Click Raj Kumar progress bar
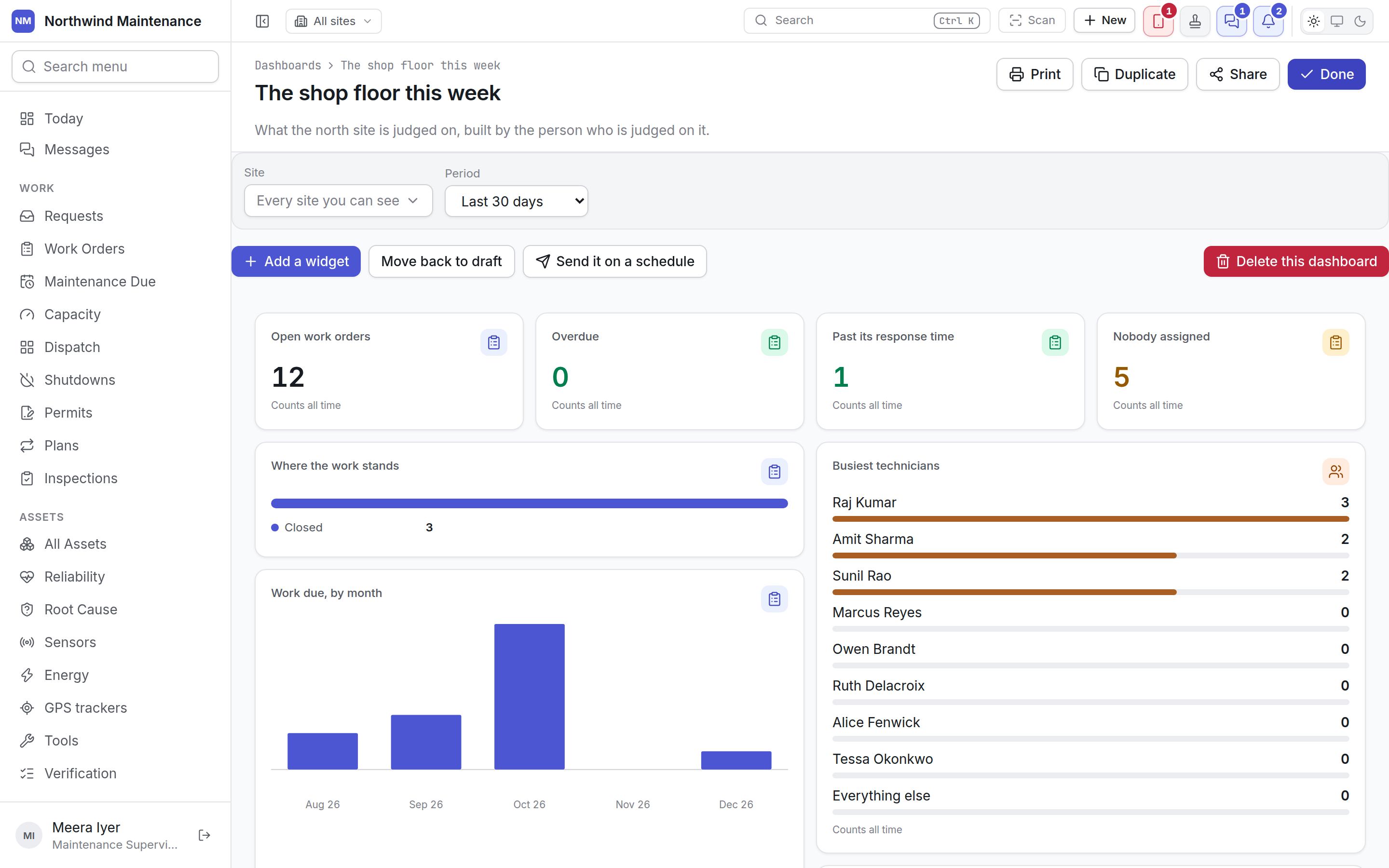The width and height of the screenshot is (1389, 868). [x=1090, y=519]
